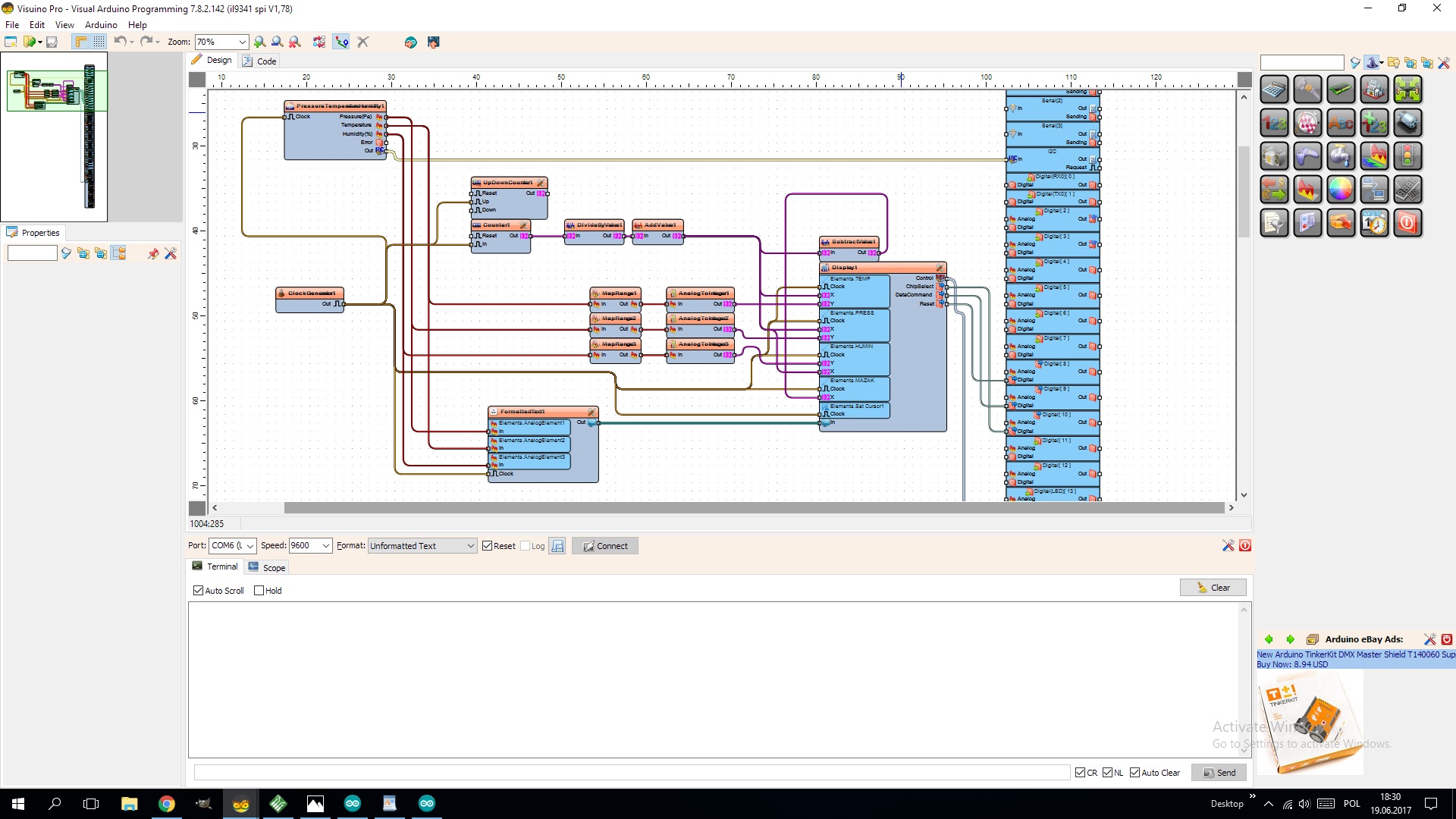Select the zoom level dropdown

(x=220, y=41)
